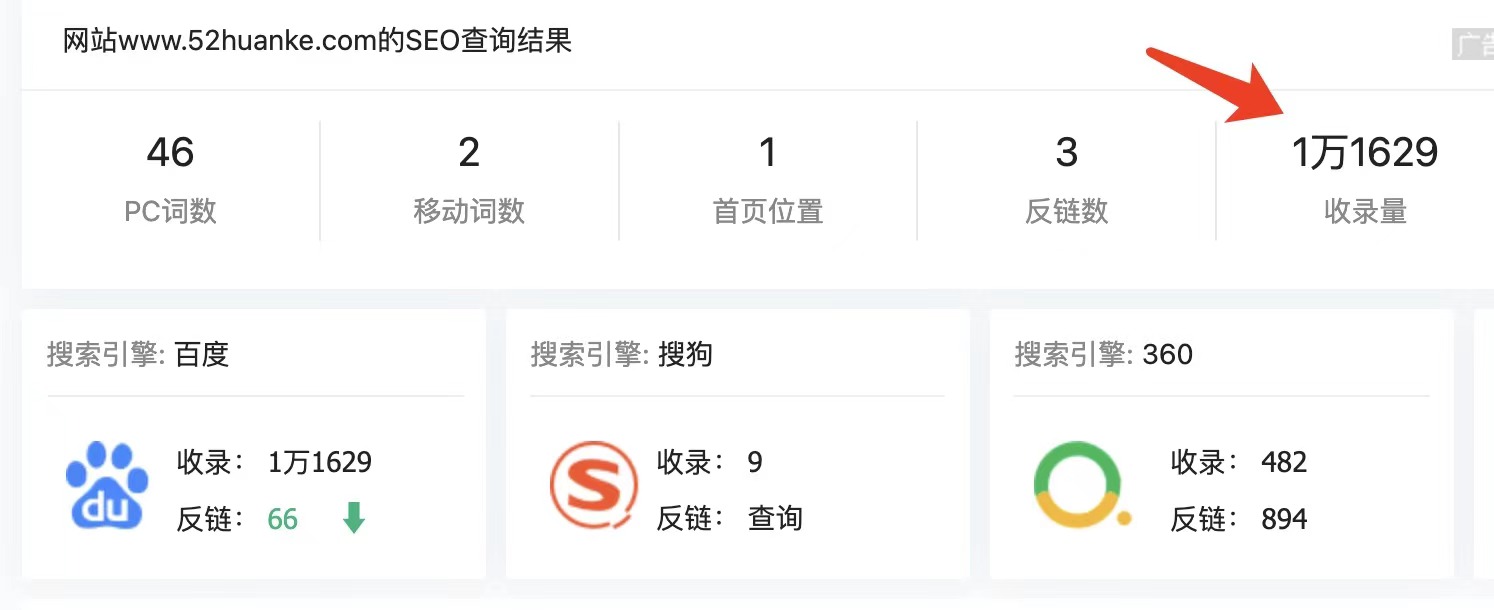This screenshot has height=610, width=1494.
Task: Open the 360 反链 count 894
Action: [1284, 519]
